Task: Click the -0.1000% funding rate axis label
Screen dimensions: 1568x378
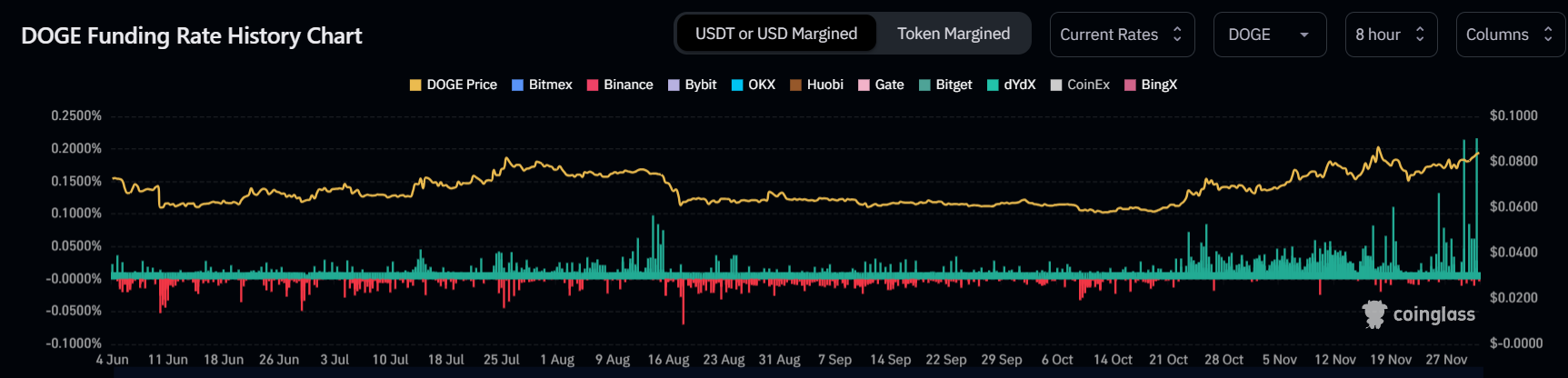Action: click(74, 343)
